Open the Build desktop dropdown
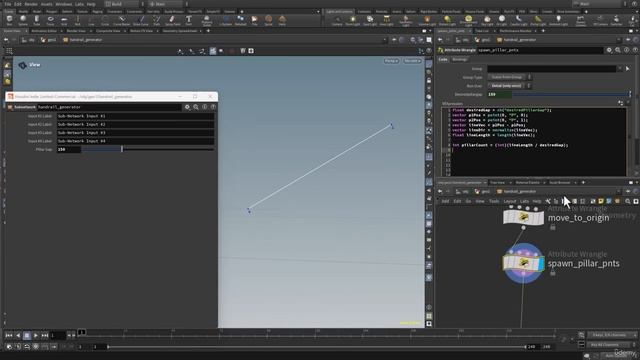The width and height of the screenshot is (640, 360). pyautogui.click(x=123, y=4)
